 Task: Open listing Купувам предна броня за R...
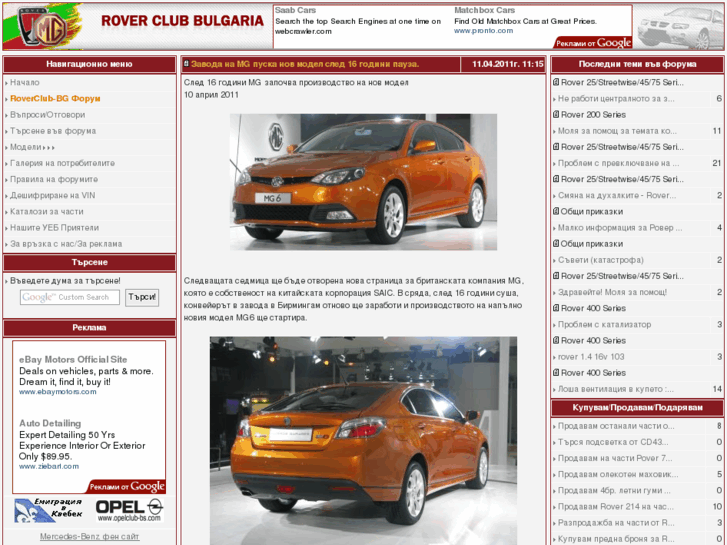[616, 539]
